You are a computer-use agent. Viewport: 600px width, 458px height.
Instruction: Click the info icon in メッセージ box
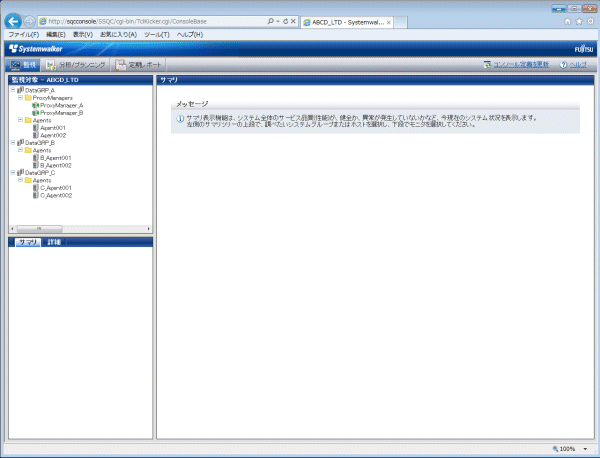(x=180, y=119)
